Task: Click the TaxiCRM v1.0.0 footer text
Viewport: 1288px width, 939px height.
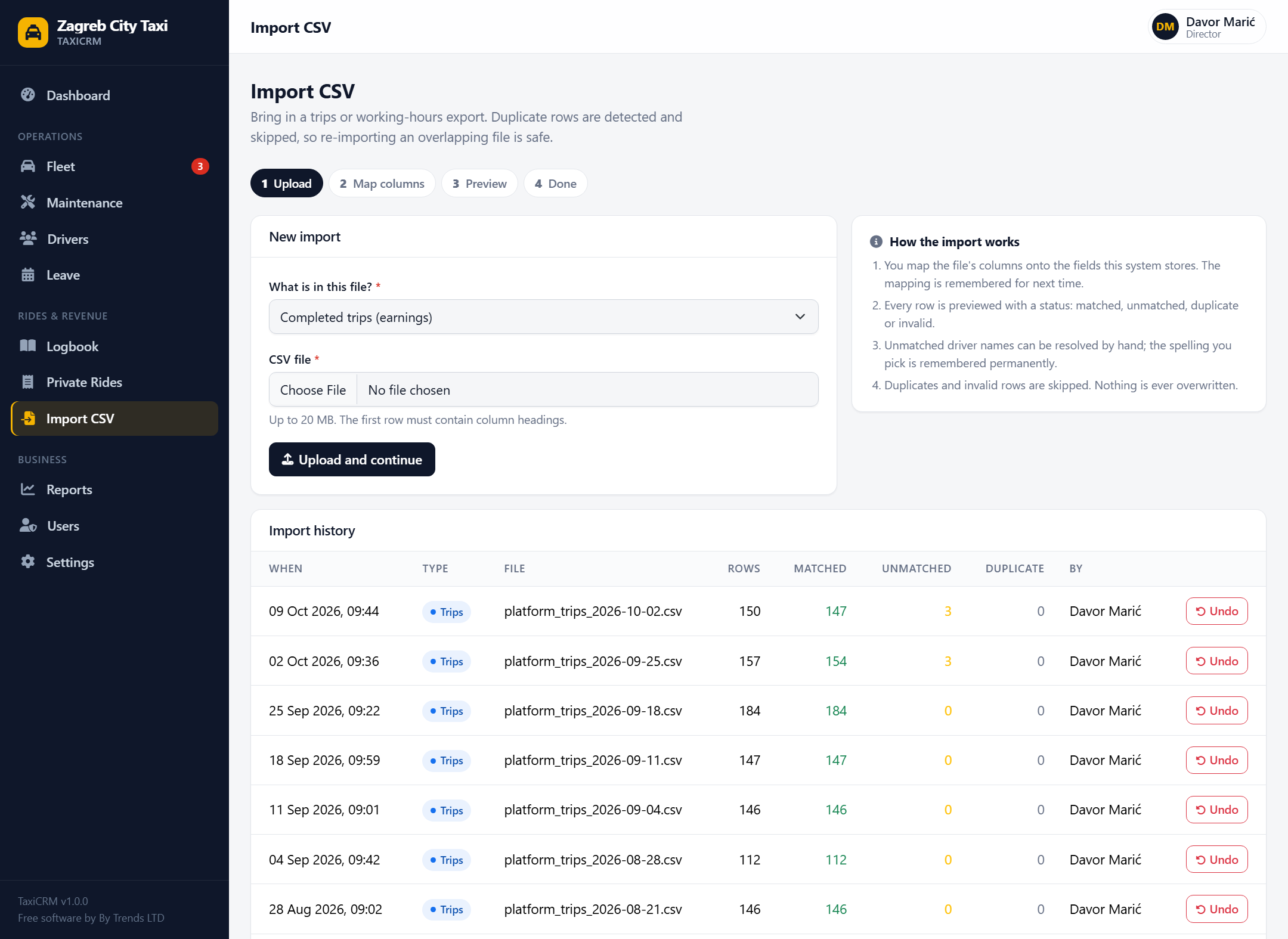Action: pos(53,901)
